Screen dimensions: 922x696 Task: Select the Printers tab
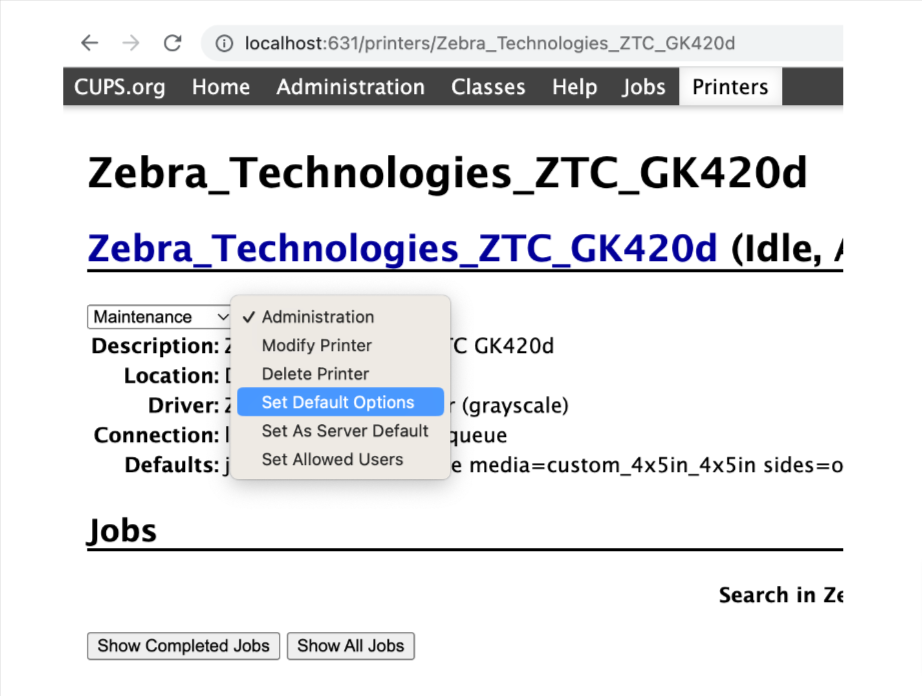tap(730, 87)
